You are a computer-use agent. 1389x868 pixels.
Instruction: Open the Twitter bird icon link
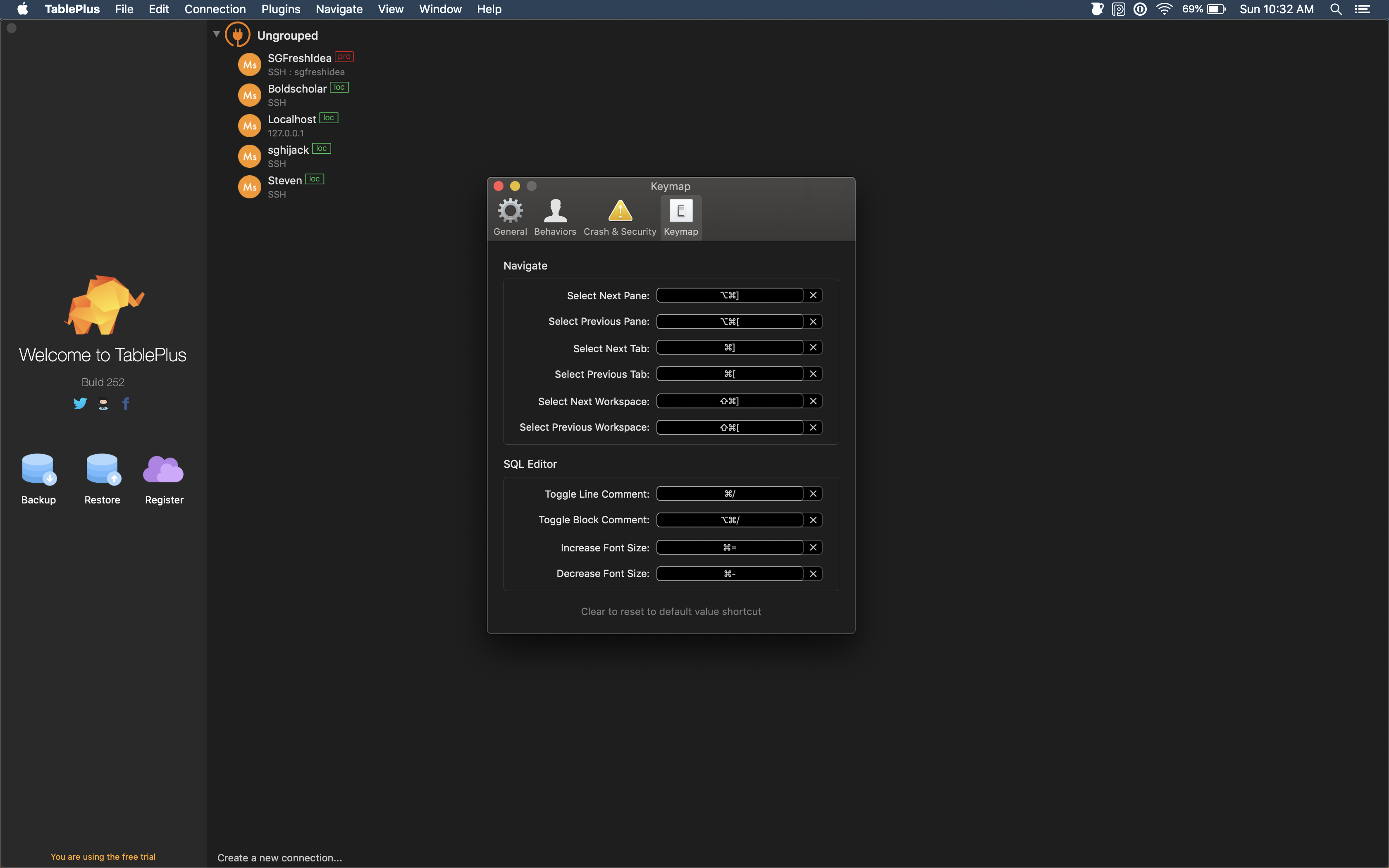click(x=80, y=403)
